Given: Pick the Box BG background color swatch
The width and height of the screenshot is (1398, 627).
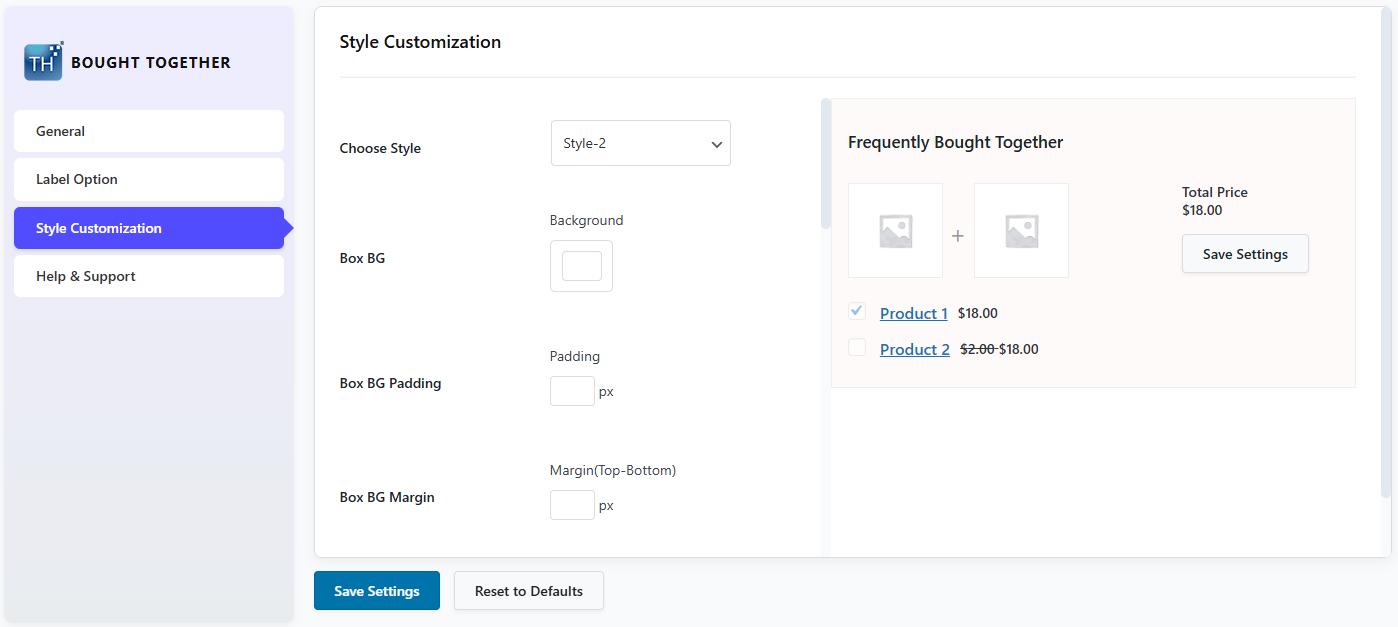Looking at the screenshot, I should pyautogui.click(x=581, y=266).
